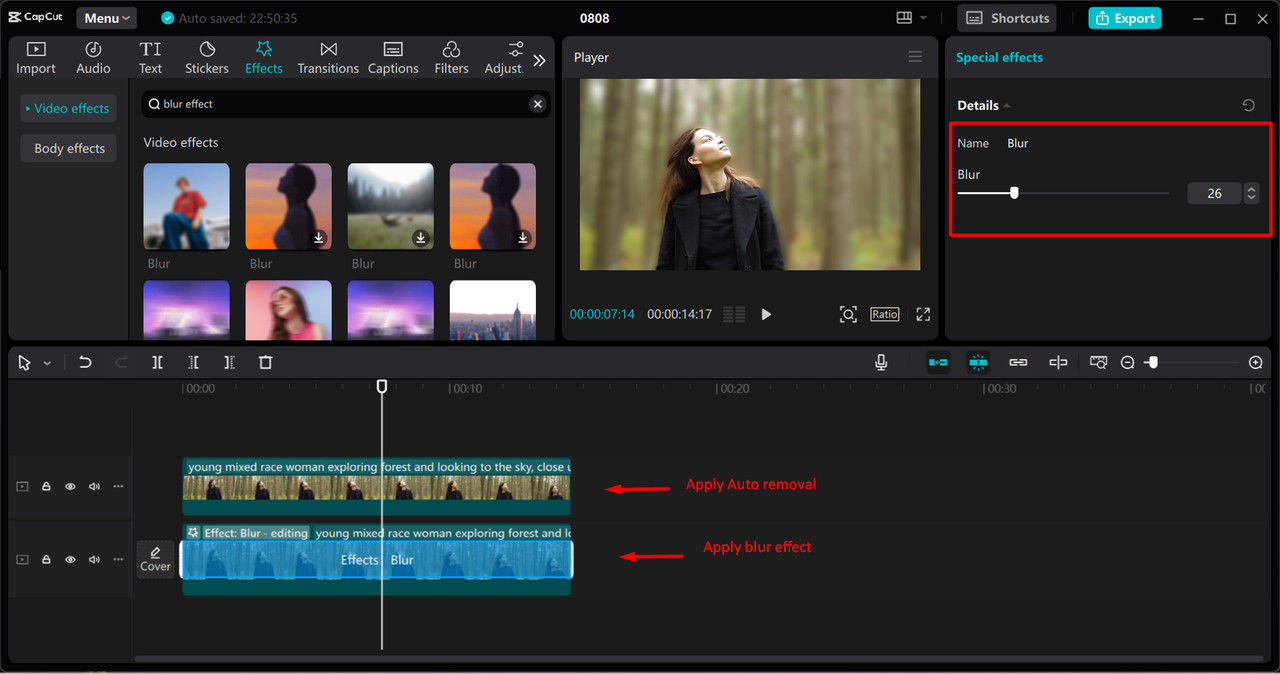Undo the last action
1280x674 pixels.
click(x=85, y=362)
